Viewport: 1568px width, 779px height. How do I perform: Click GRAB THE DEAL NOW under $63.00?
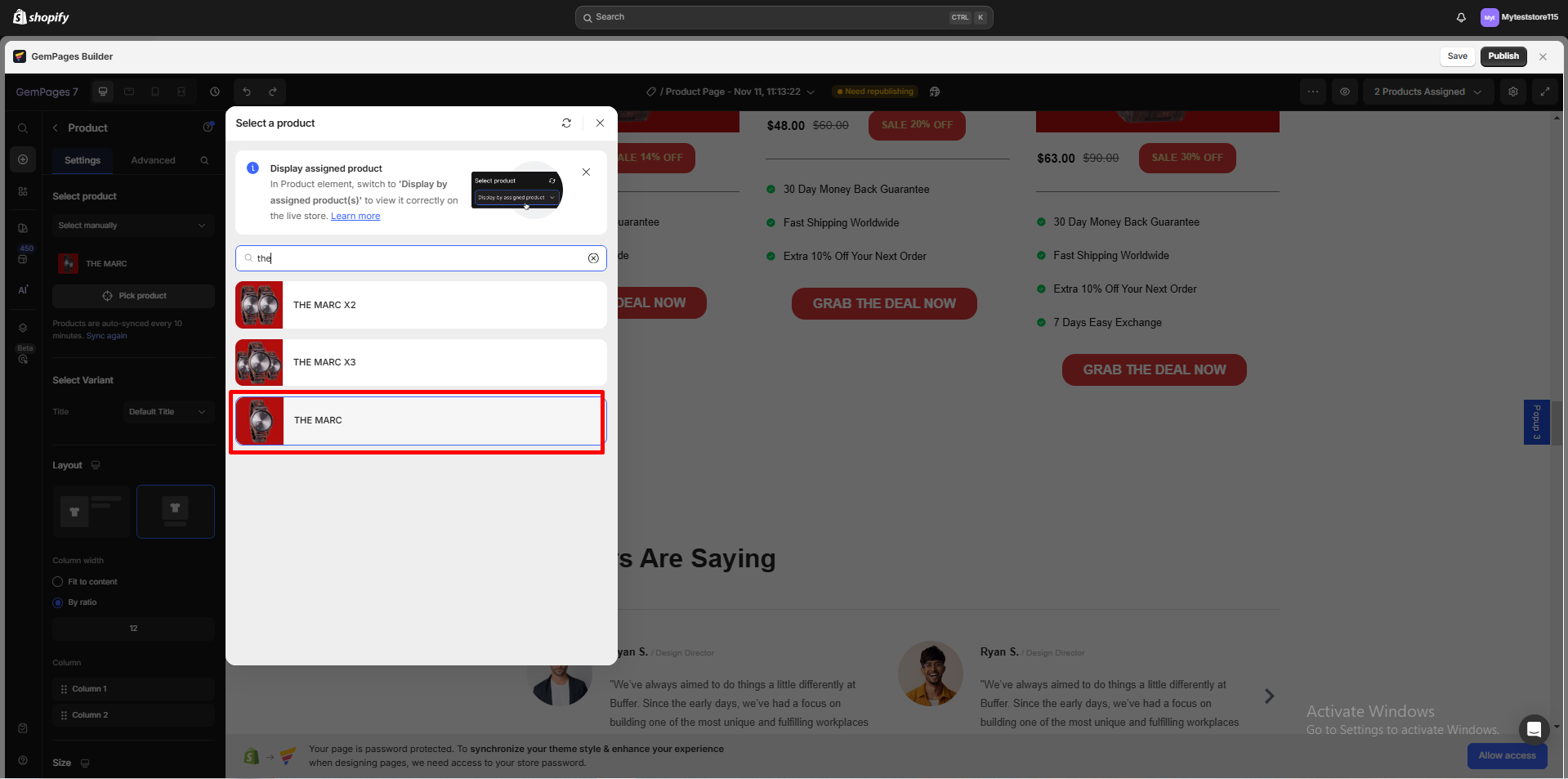[1155, 369]
